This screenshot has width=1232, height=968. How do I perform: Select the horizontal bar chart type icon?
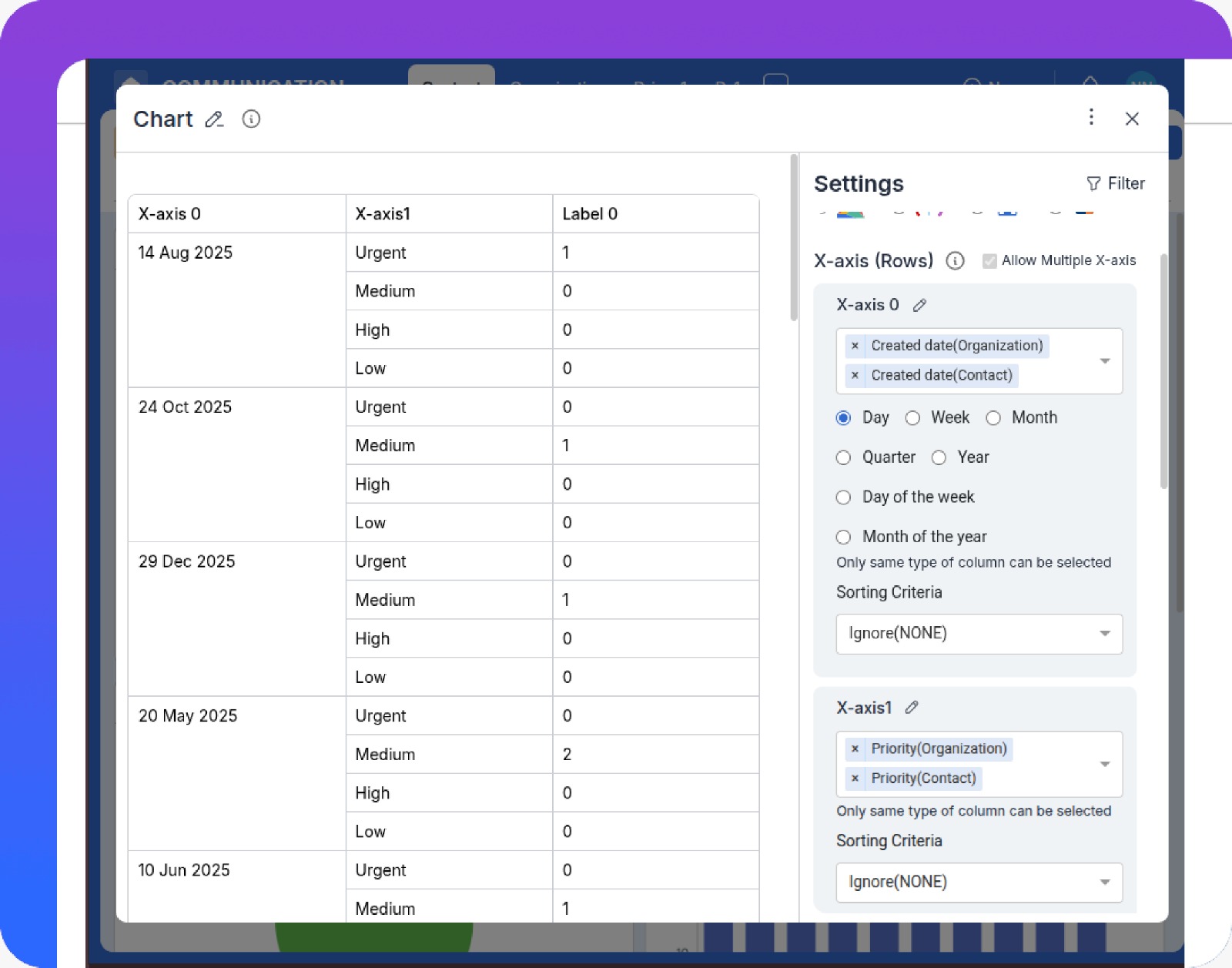point(1084,213)
